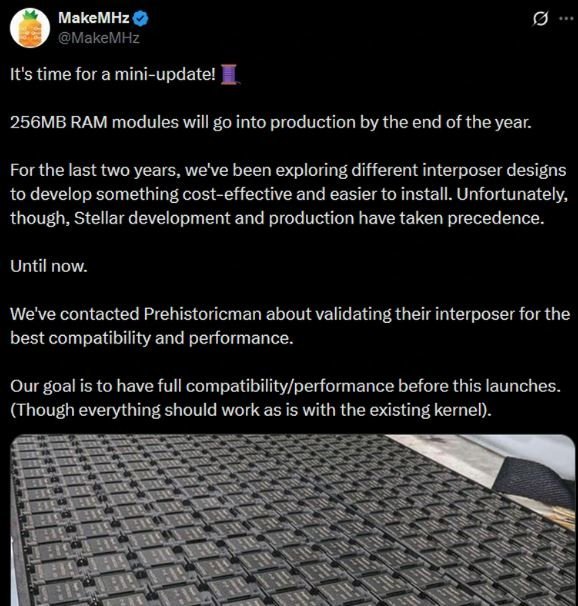Click the purple thread spool emoji

click(x=230, y=74)
